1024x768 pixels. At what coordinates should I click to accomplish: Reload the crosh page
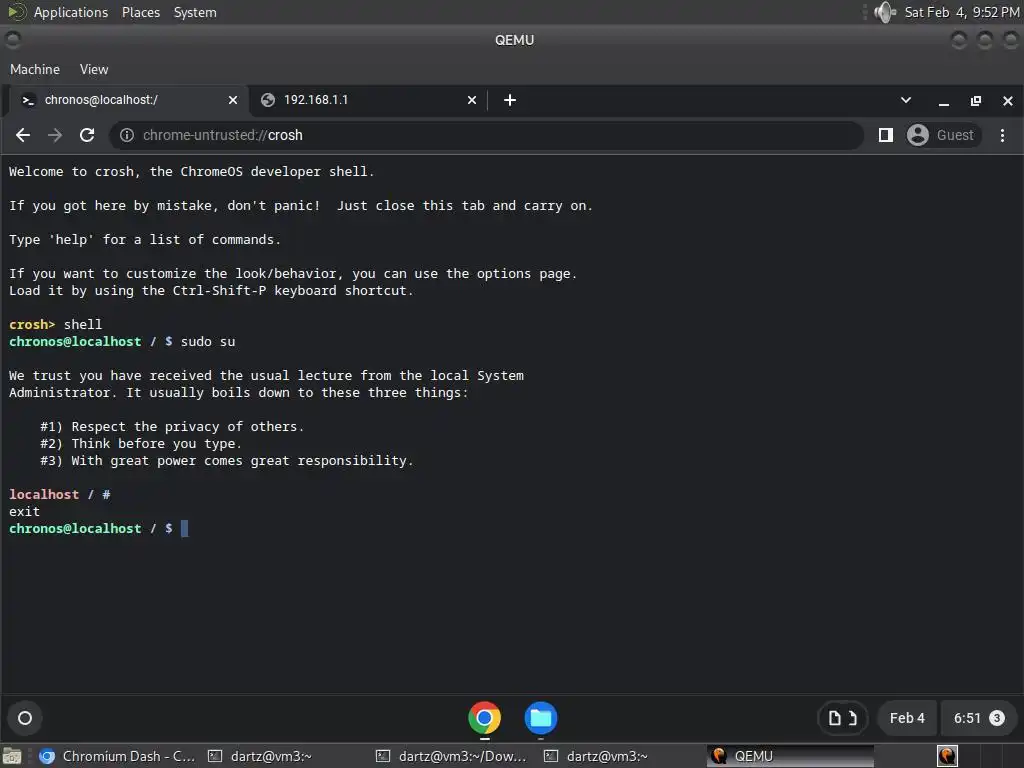tap(87, 135)
